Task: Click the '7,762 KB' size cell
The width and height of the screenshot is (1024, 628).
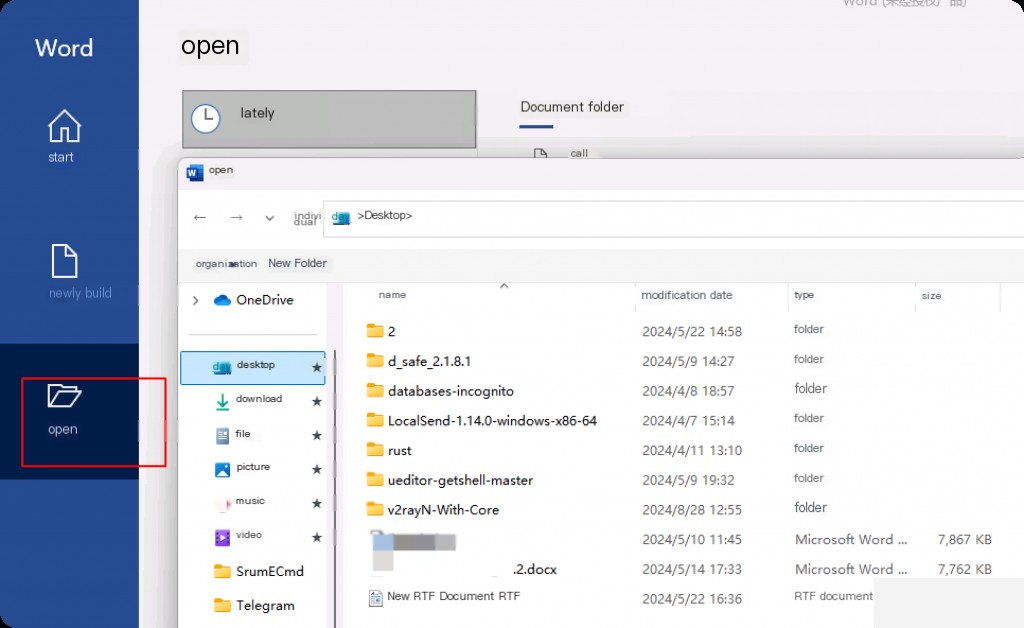Action: point(965,569)
